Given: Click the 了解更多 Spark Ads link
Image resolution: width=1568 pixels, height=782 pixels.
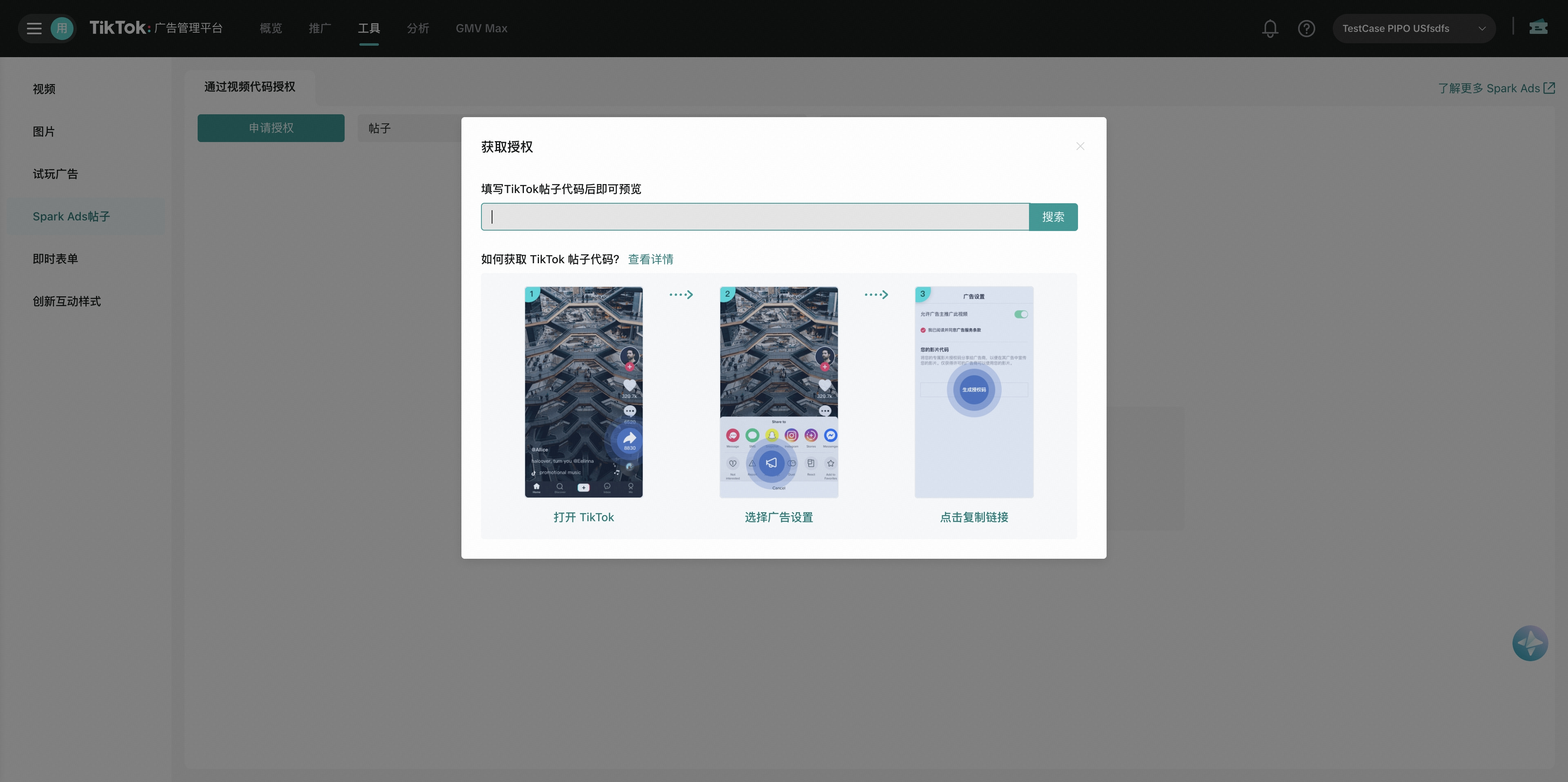Looking at the screenshot, I should click(1496, 88).
